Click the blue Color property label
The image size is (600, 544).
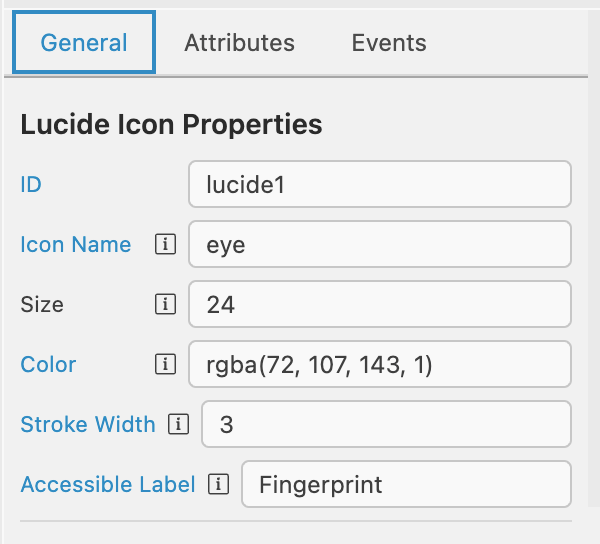tap(48, 364)
